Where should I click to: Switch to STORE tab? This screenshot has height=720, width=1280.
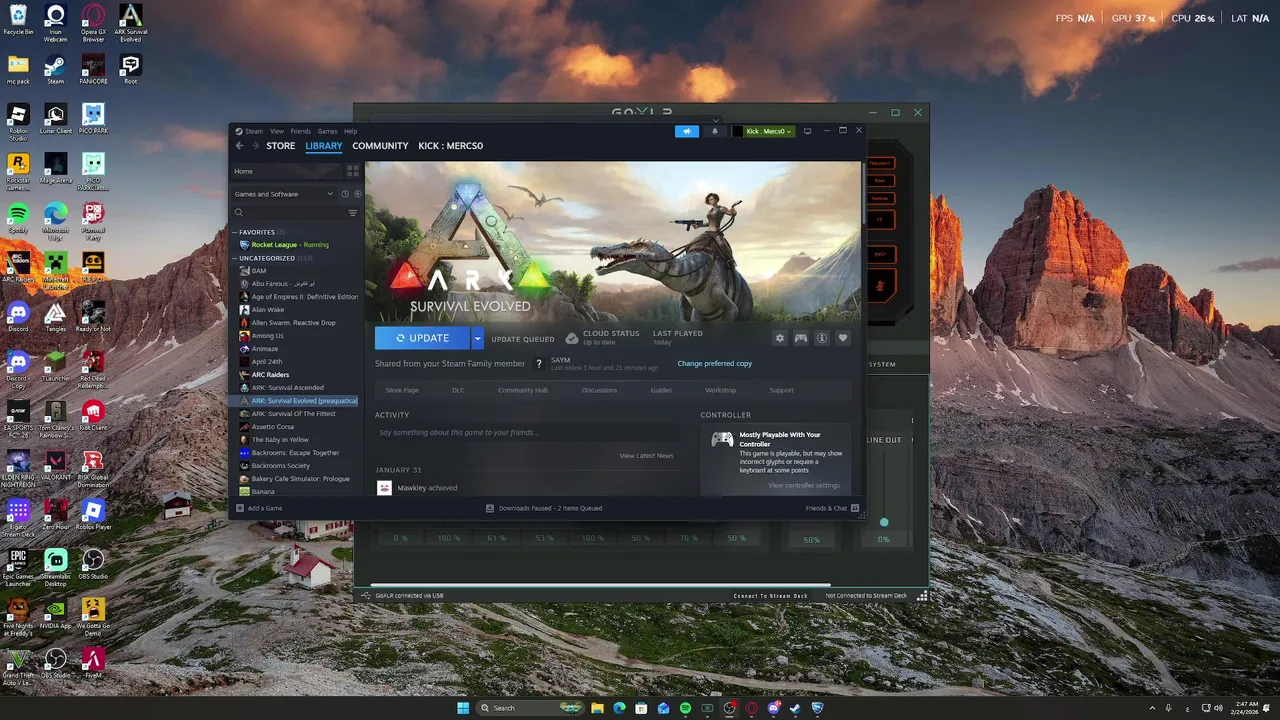tap(281, 146)
